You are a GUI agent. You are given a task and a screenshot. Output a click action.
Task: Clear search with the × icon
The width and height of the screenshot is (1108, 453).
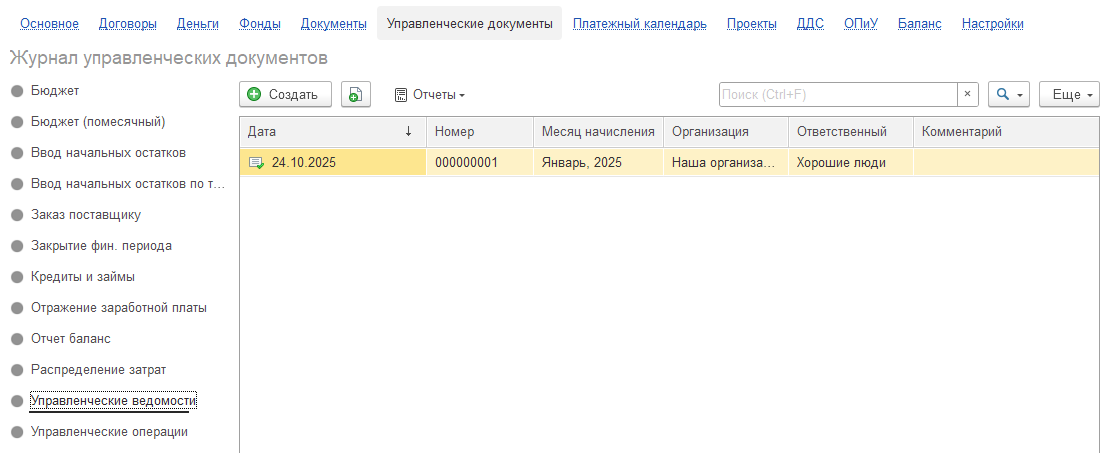(x=967, y=94)
